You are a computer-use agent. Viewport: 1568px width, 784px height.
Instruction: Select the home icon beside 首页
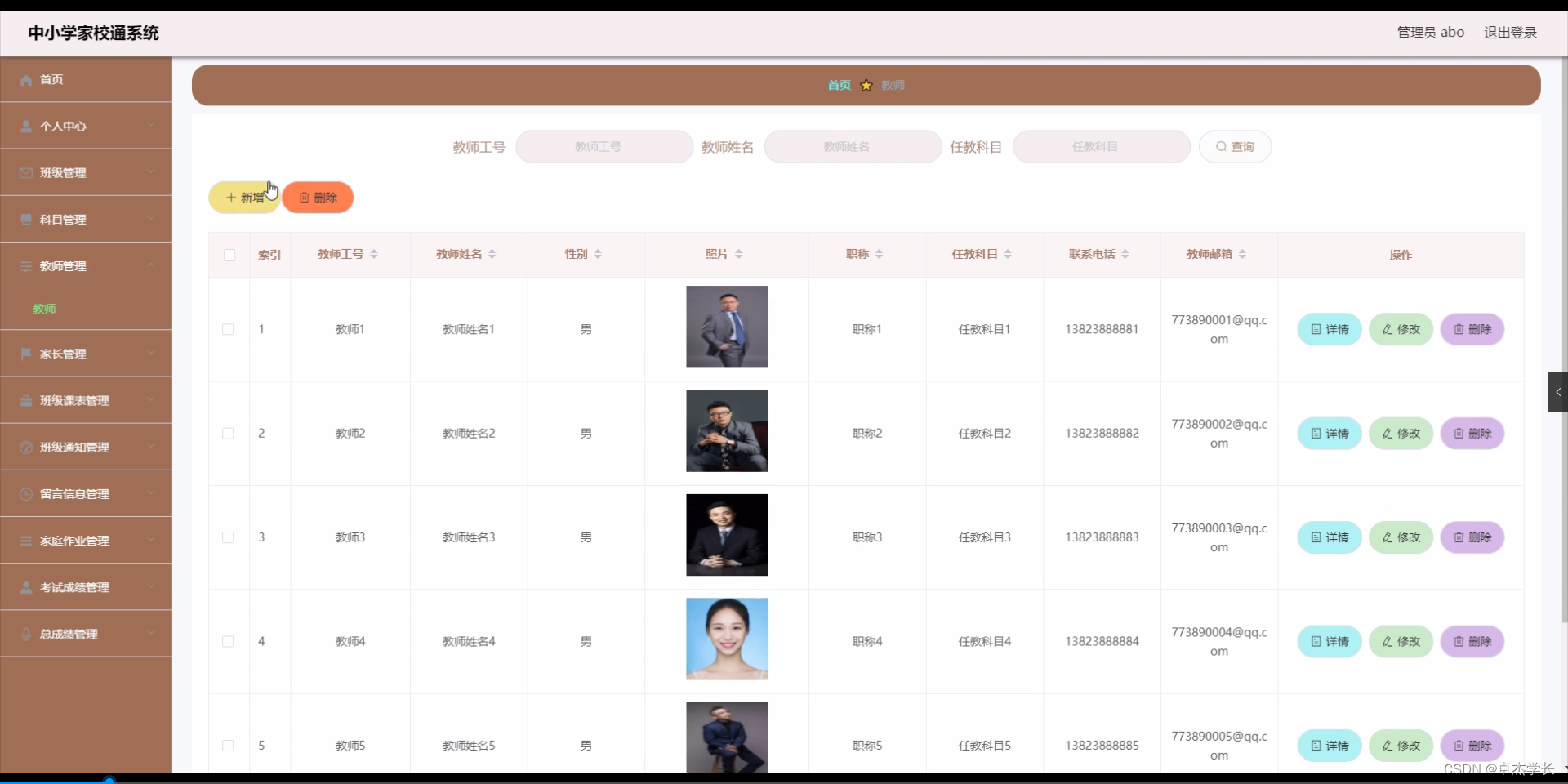click(25, 79)
